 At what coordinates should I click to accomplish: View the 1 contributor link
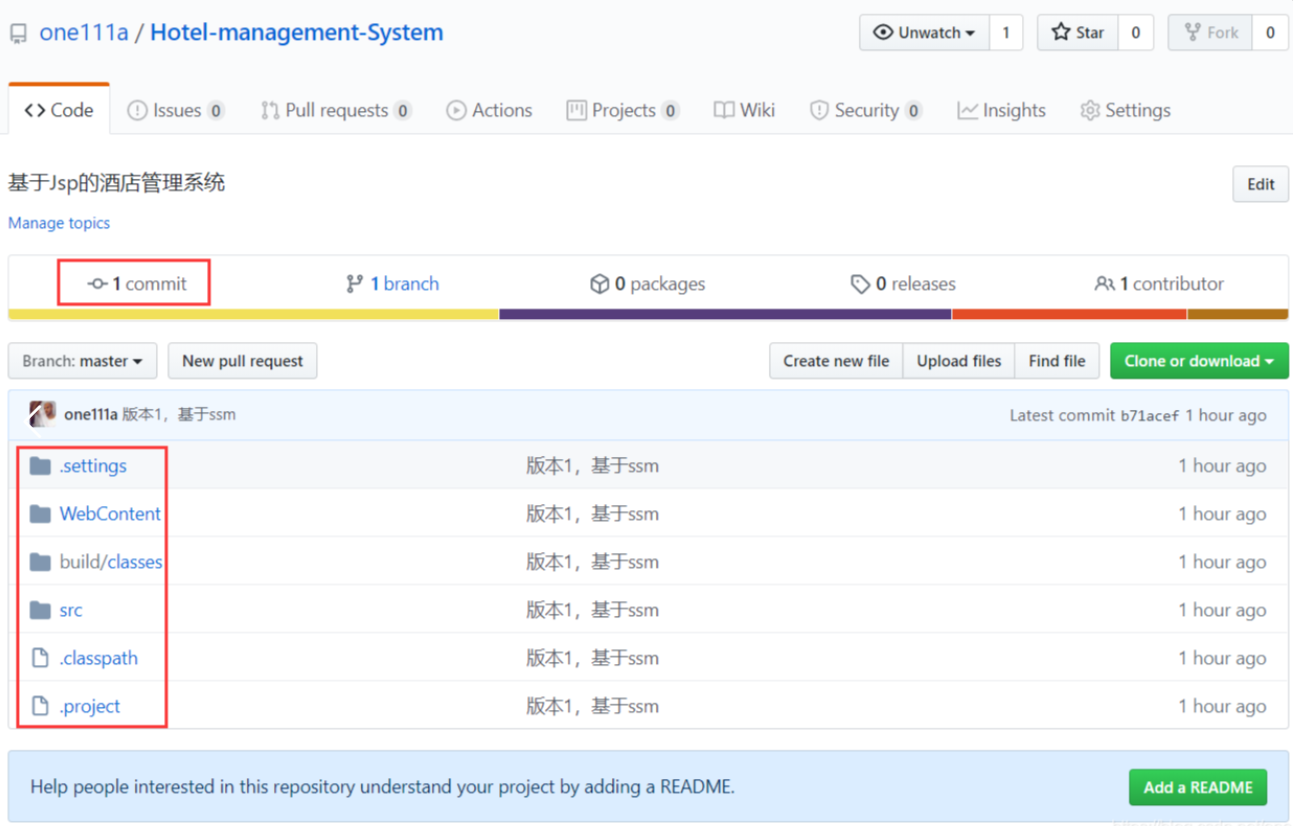(1159, 284)
